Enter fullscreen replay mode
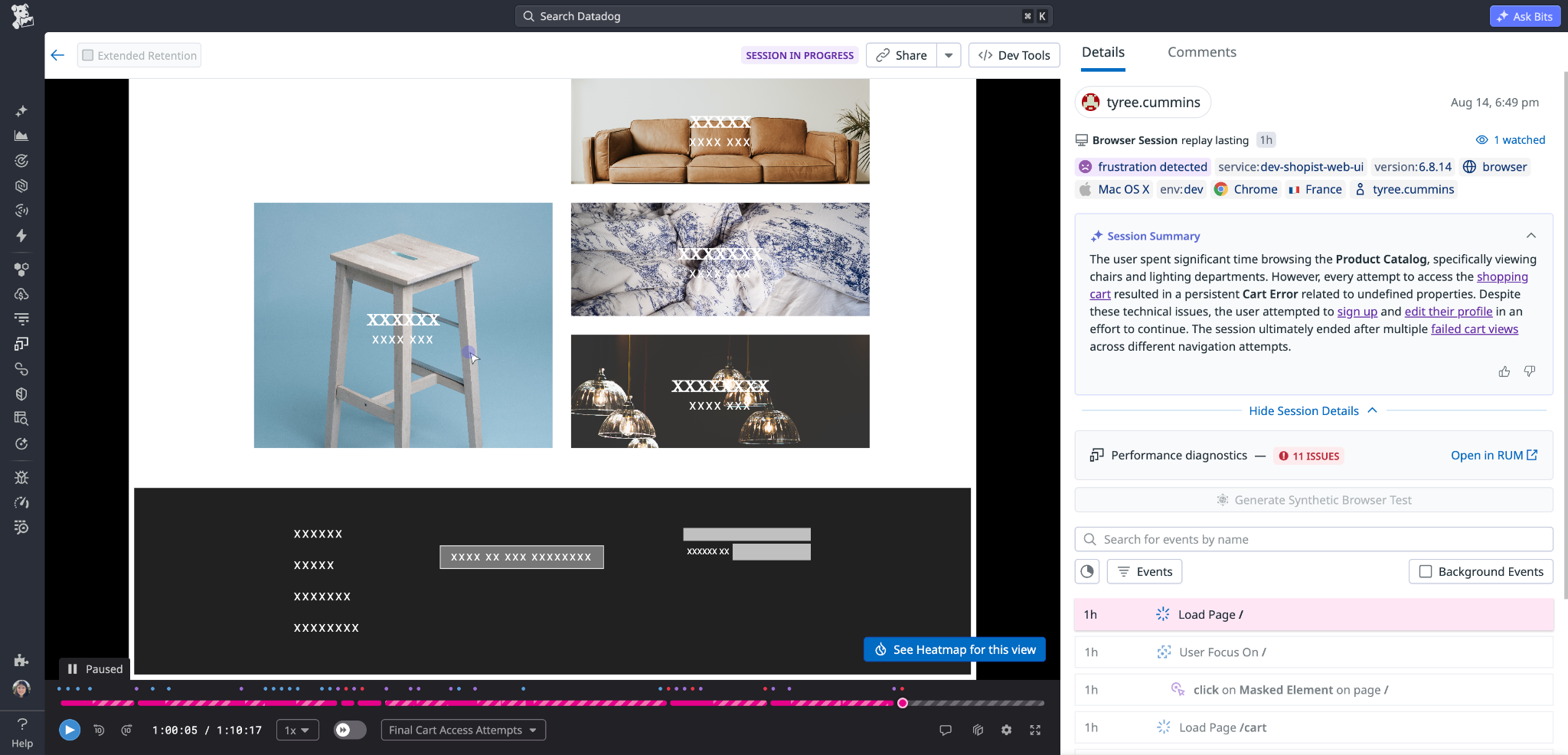This screenshot has height=755, width=1568. 1035,730
